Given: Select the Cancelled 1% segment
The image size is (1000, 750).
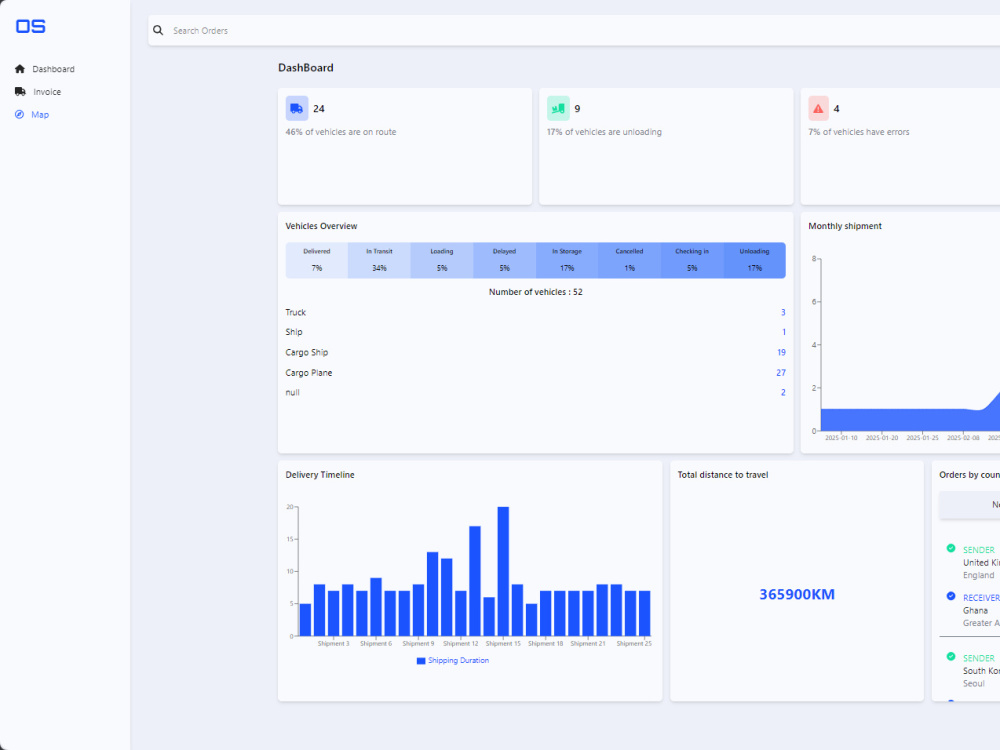Looking at the screenshot, I should [629, 260].
